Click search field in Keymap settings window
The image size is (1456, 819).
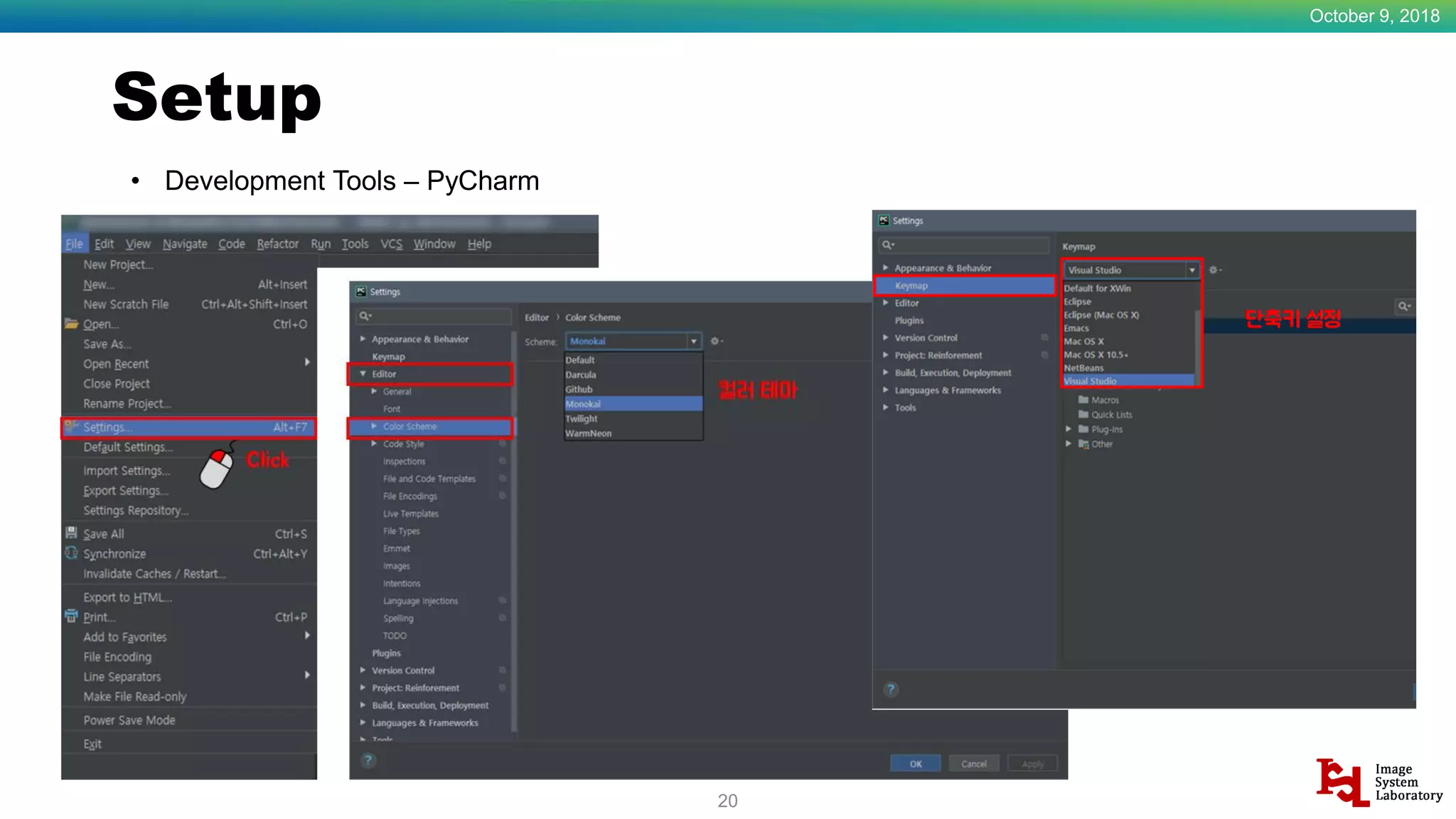pyautogui.click(x=963, y=245)
